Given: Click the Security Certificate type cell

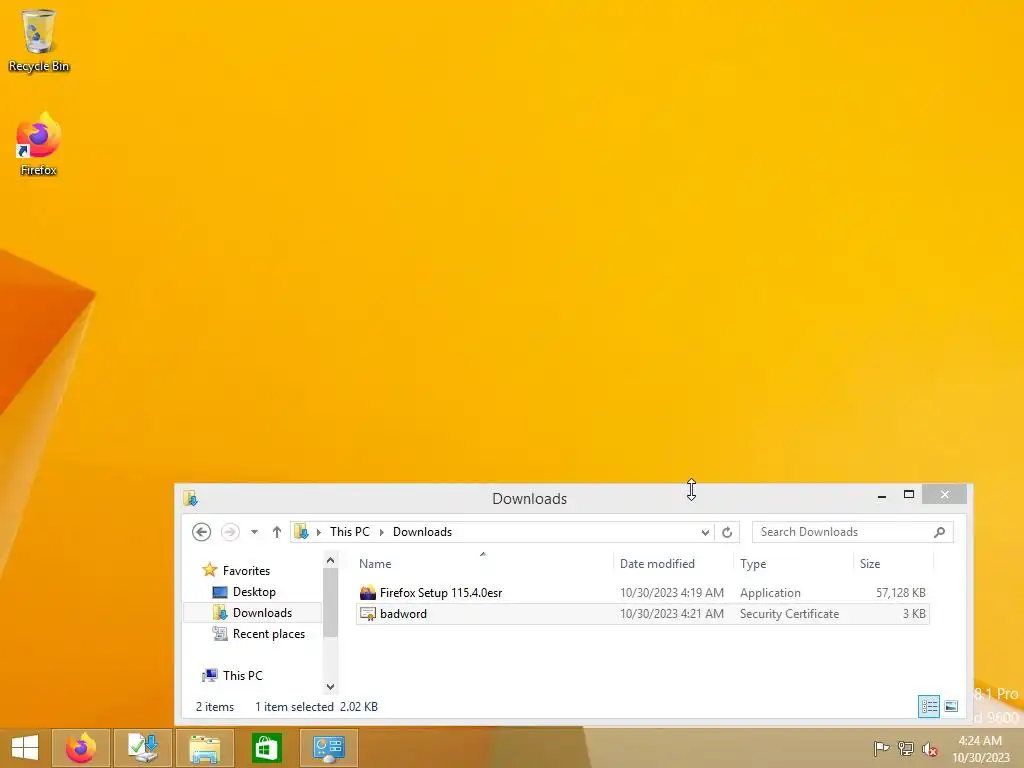Looking at the screenshot, I should click(789, 614).
